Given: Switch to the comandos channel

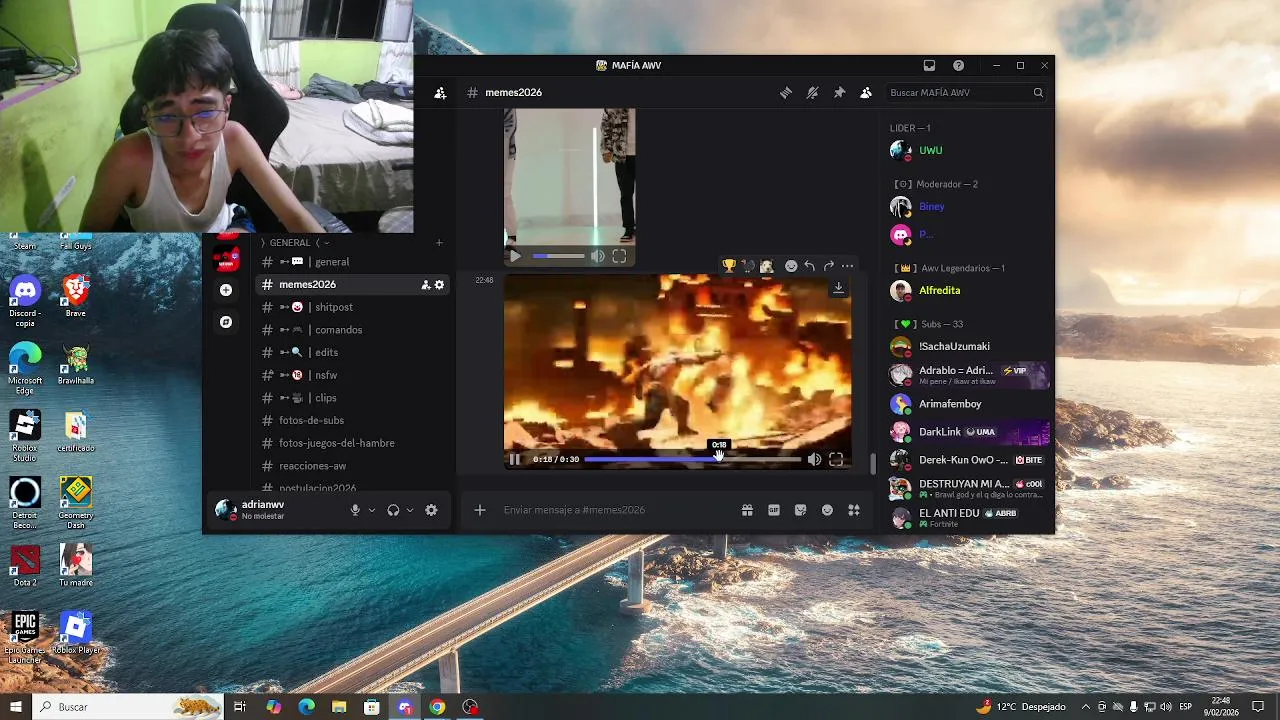Looking at the screenshot, I should [x=352, y=330].
